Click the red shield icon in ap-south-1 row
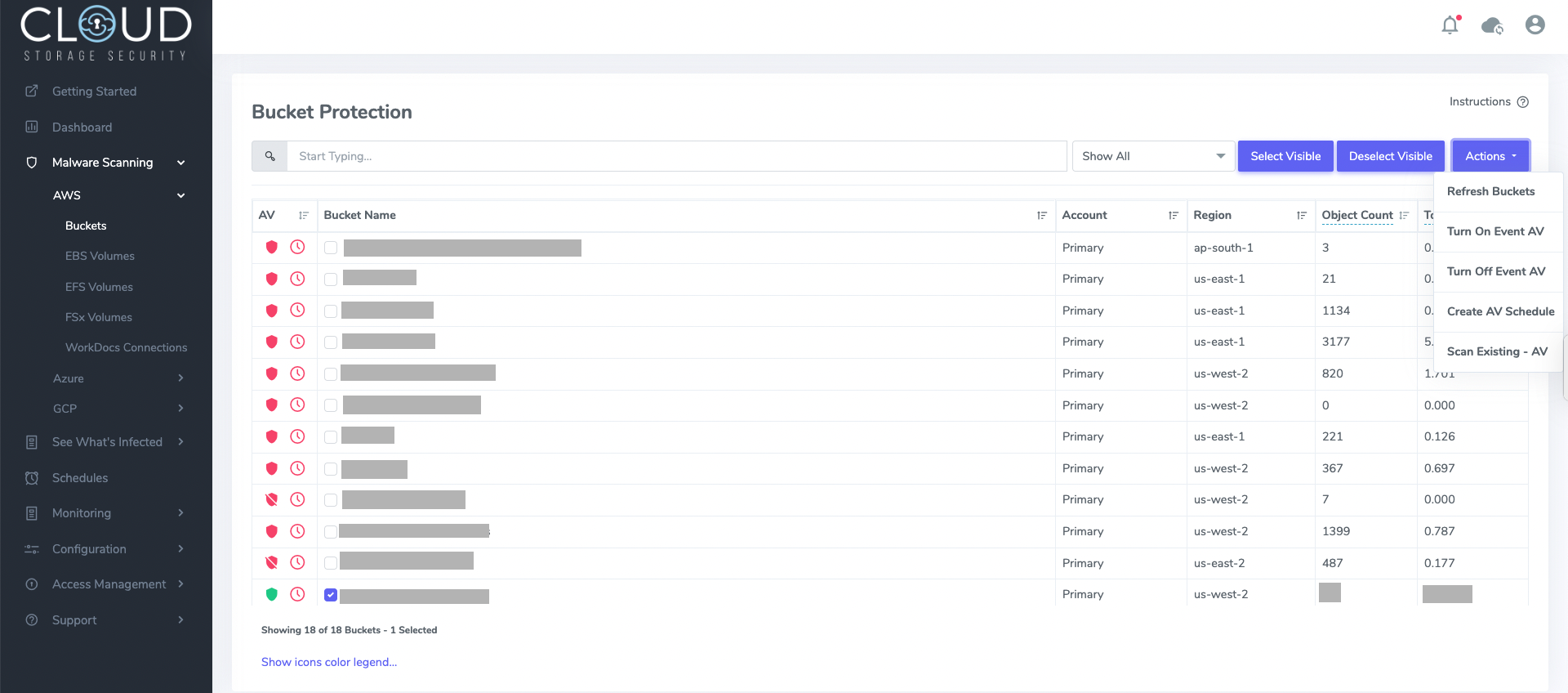Image resolution: width=1568 pixels, height=693 pixels. [272, 247]
